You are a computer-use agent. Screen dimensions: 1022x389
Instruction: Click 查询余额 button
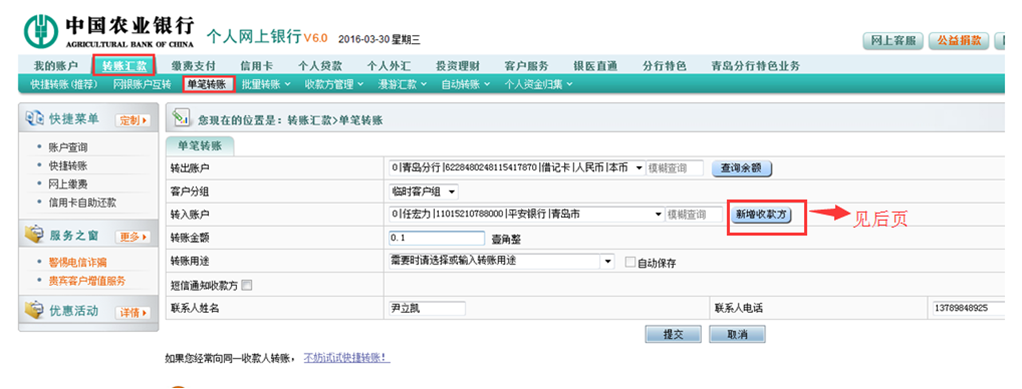tap(742, 168)
